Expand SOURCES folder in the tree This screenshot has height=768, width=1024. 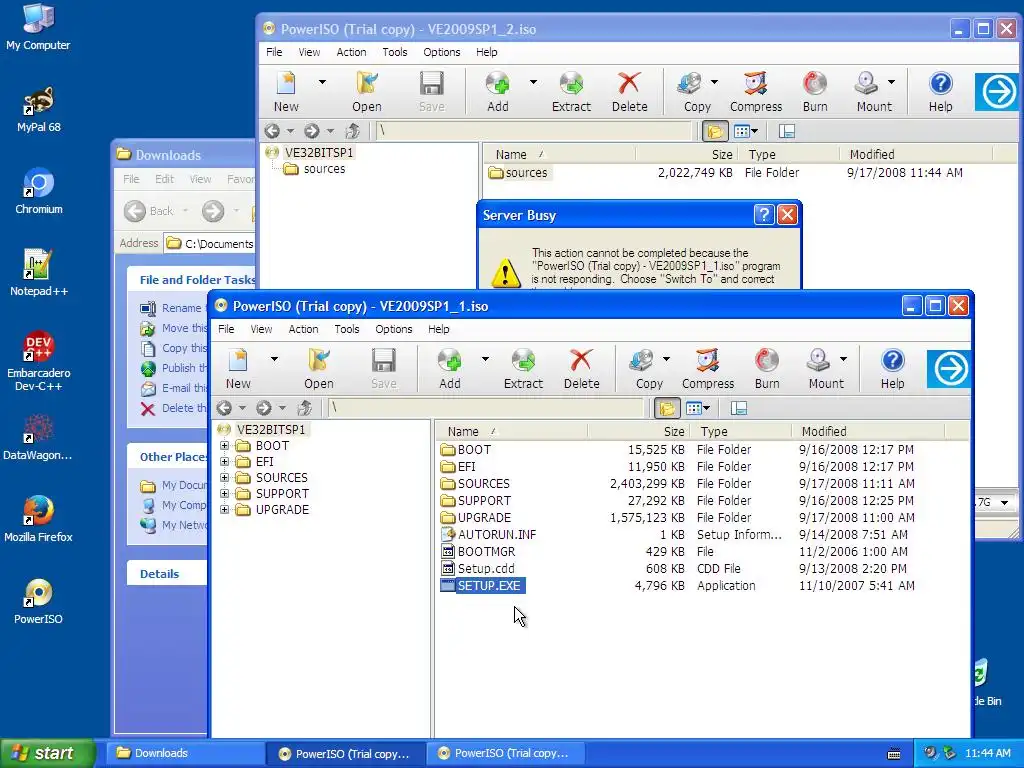(x=225, y=477)
